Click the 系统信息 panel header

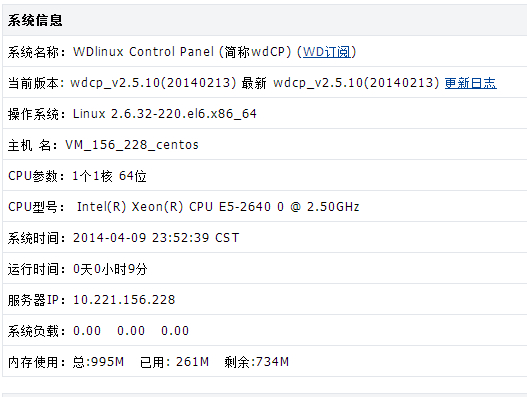[x=35, y=20]
